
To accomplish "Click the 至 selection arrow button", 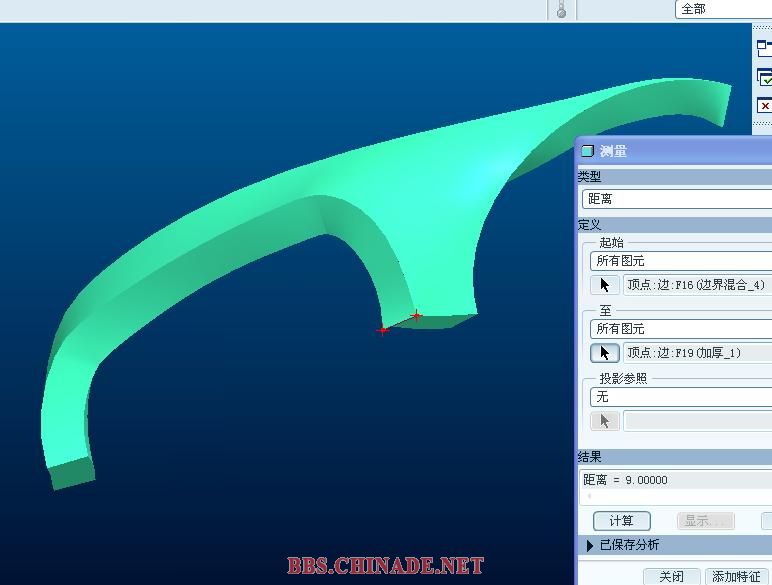I will pos(605,353).
